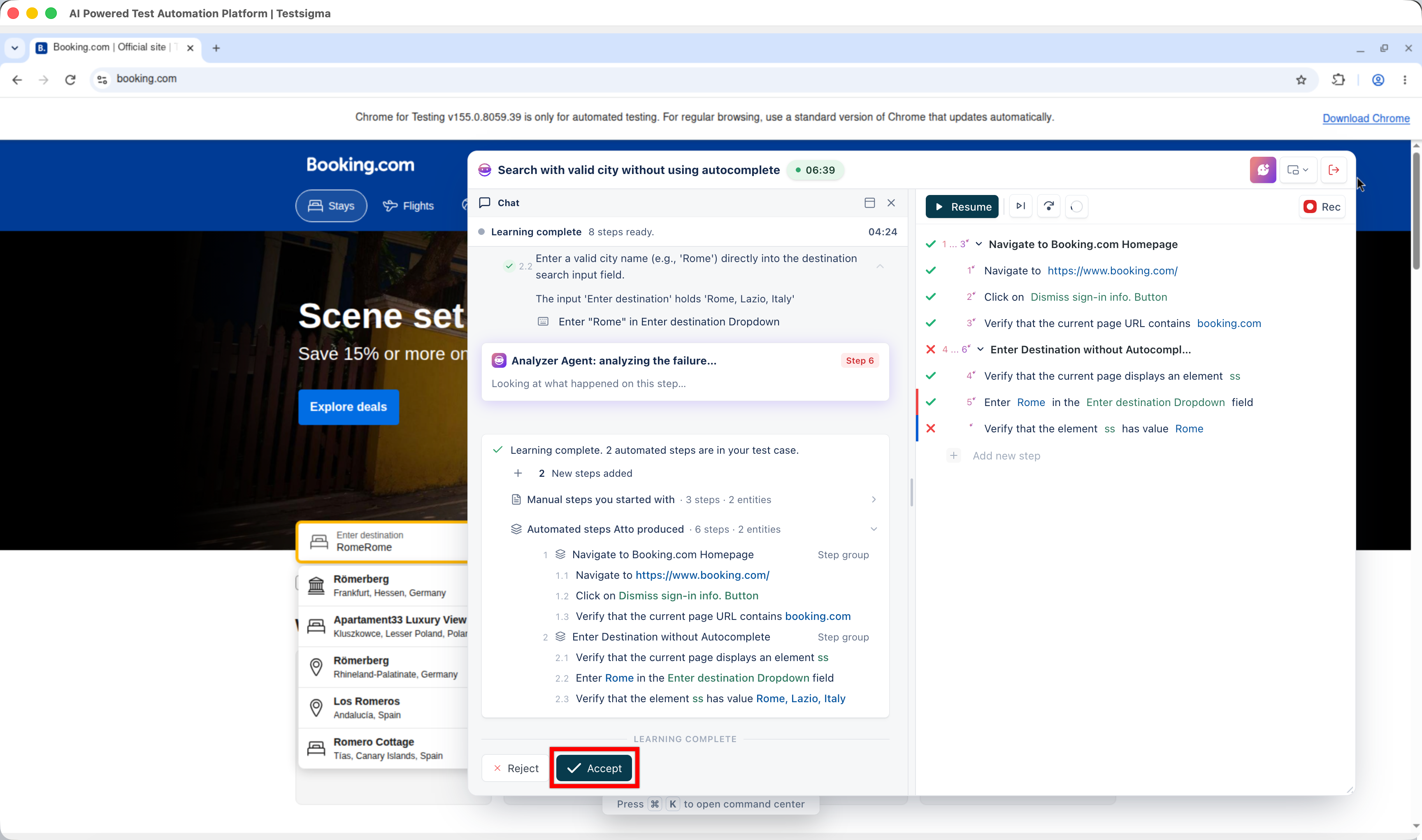Click the Chat speech bubble icon
The width and height of the screenshot is (1422, 840).
pyautogui.click(x=485, y=203)
